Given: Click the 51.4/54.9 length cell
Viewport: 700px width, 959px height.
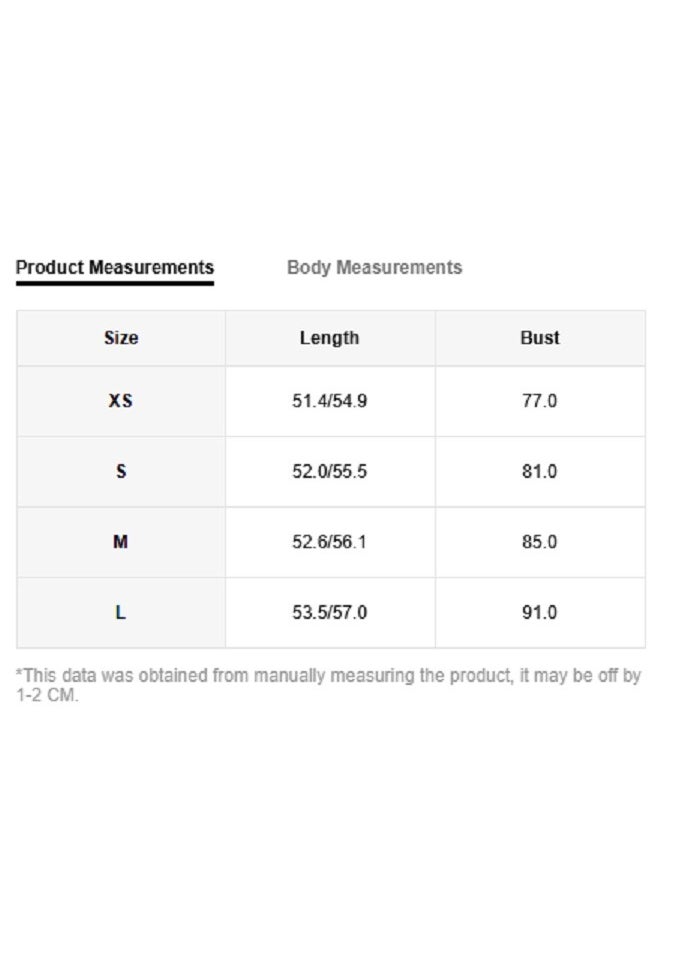Looking at the screenshot, I should click(x=330, y=401).
